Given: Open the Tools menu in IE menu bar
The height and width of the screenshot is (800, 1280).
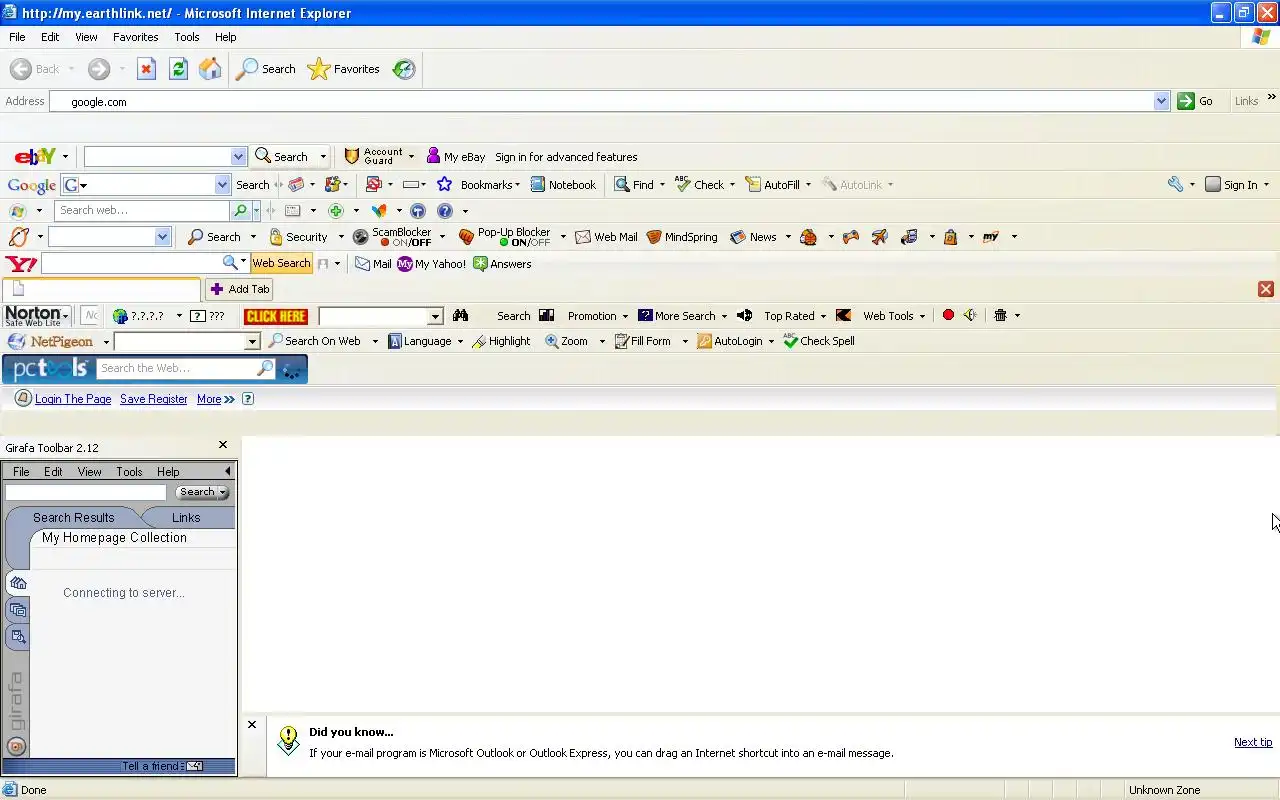Looking at the screenshot, I should tap(187, 37).
